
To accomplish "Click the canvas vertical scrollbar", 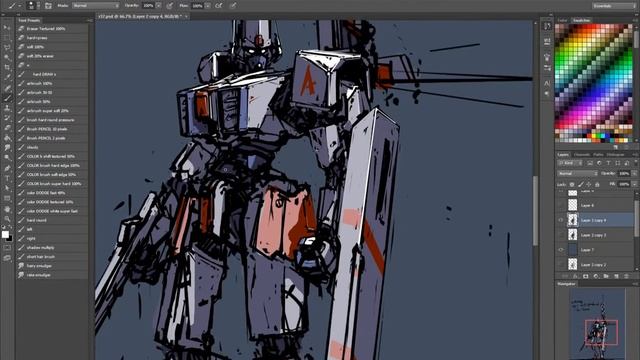I will (535, 211).
